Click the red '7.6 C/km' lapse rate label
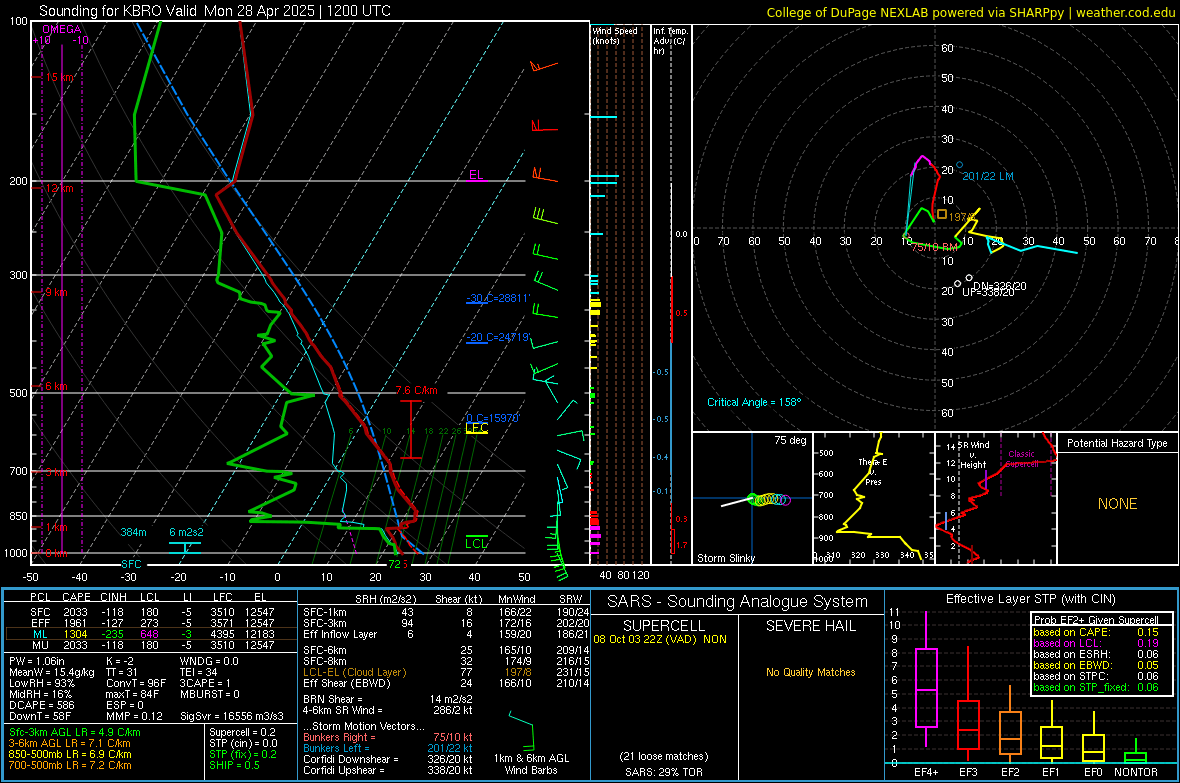 click(x=416, y=390)
